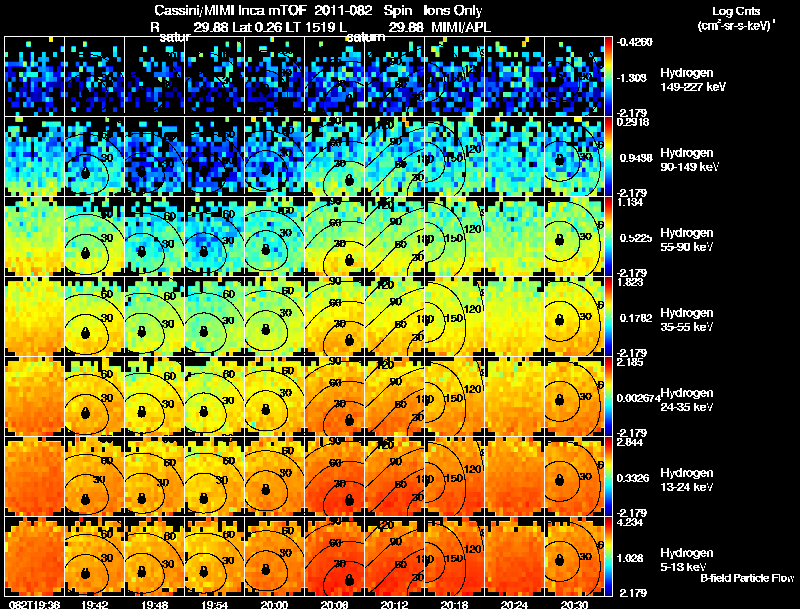Click the -0.4260 color scale maximum value

[x=635, y=42]
